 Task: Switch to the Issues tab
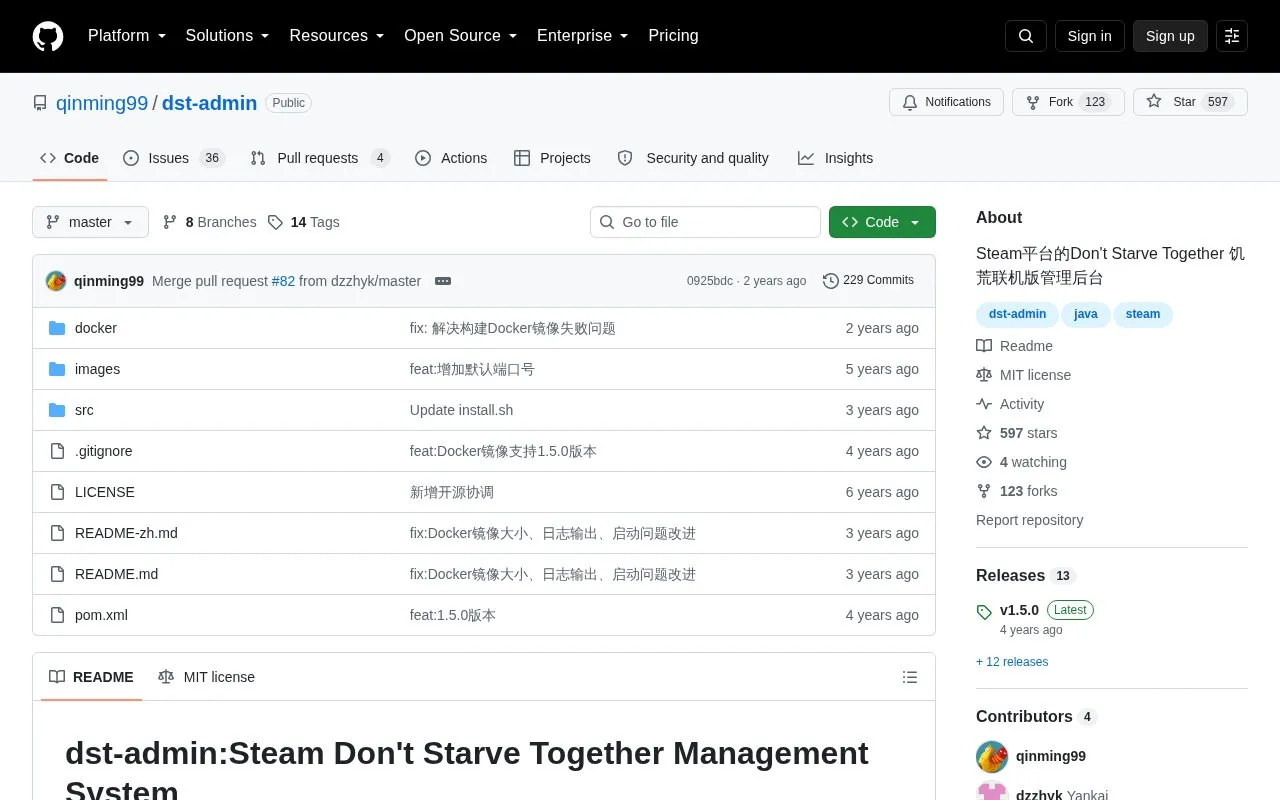click(x=174, y=158)
